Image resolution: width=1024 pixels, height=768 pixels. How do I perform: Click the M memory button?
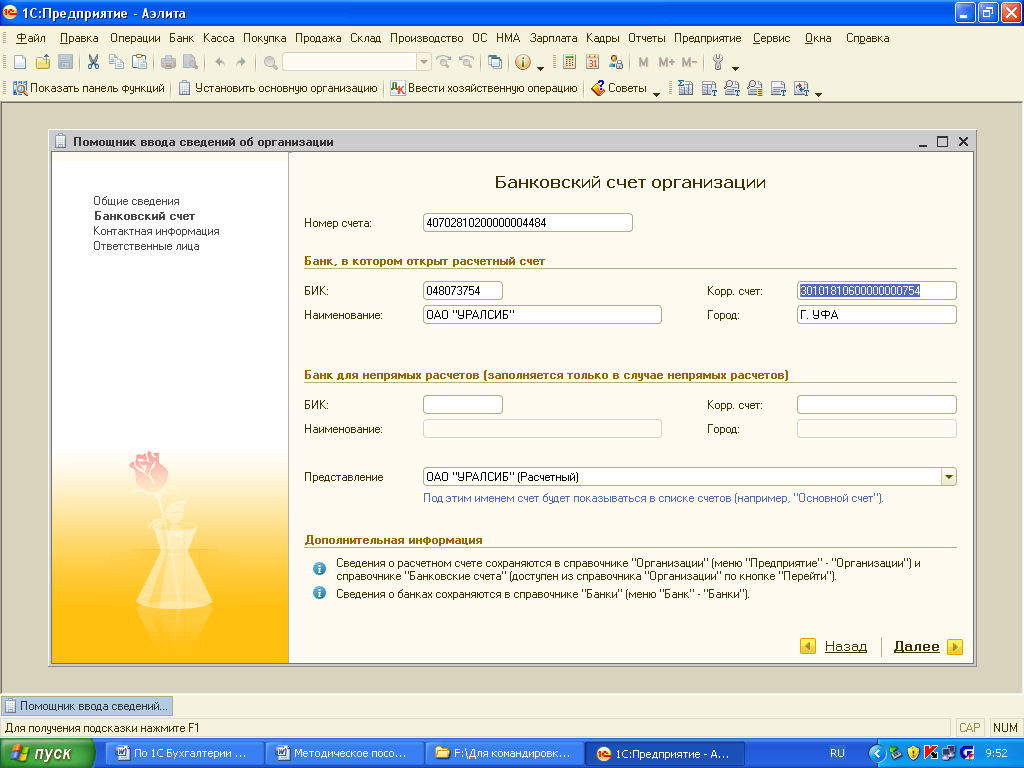(x=643, y=62)
